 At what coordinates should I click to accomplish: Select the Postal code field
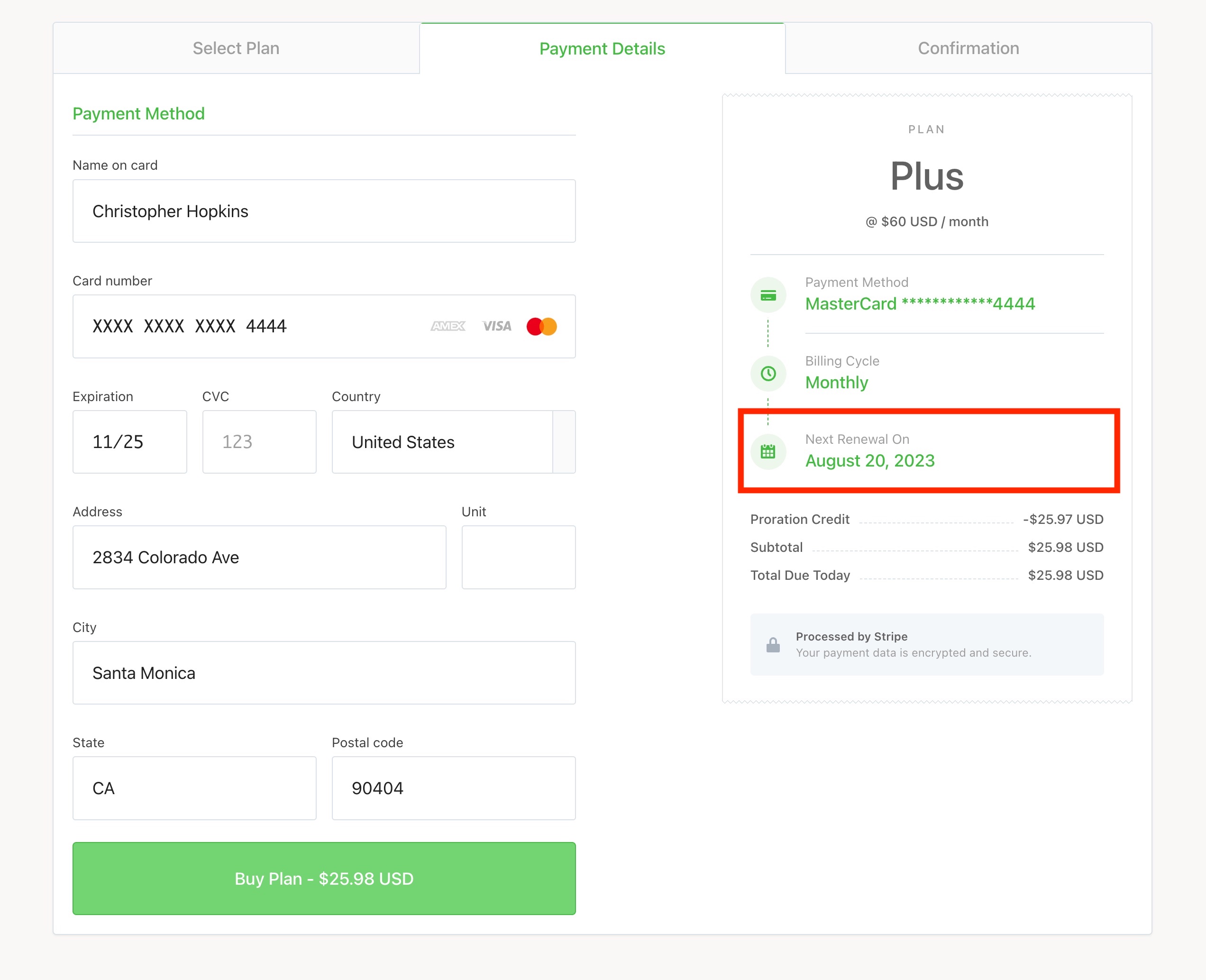tap(453, 788)
